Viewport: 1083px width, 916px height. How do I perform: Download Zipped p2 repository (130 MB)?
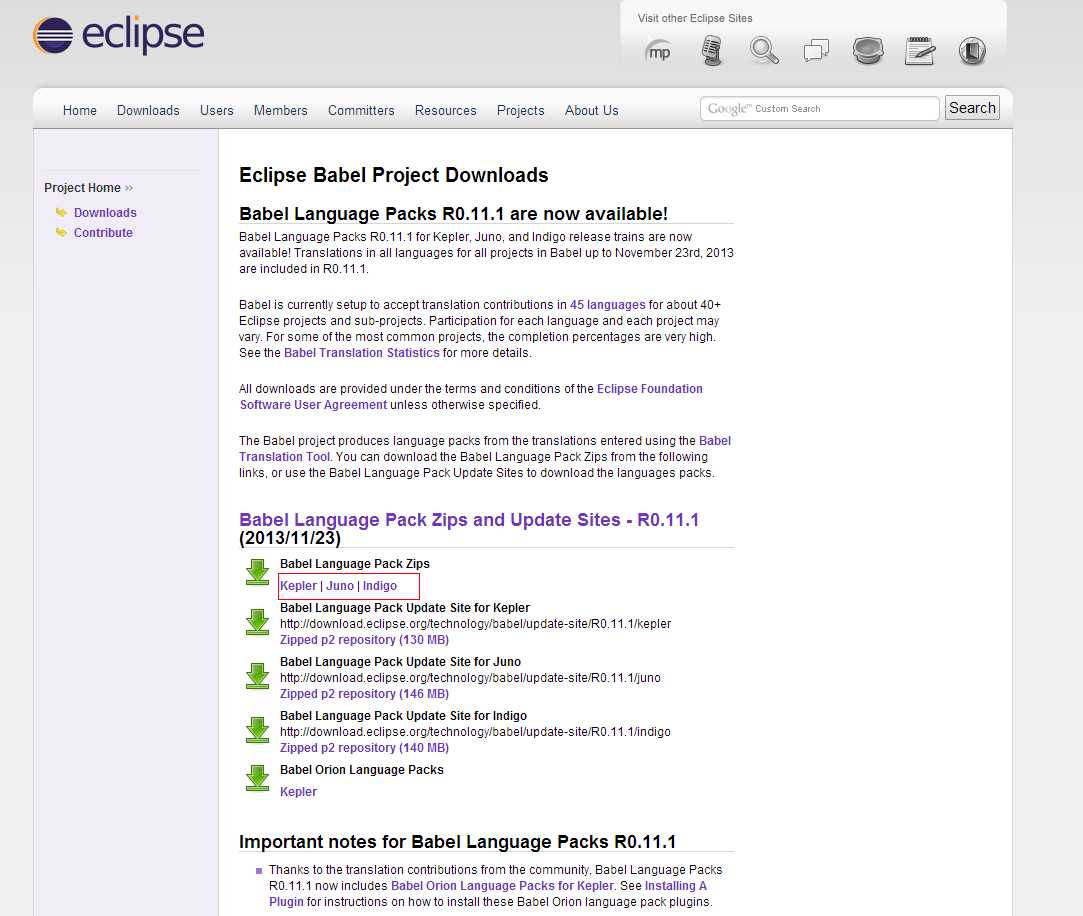(x=364, y=640)
